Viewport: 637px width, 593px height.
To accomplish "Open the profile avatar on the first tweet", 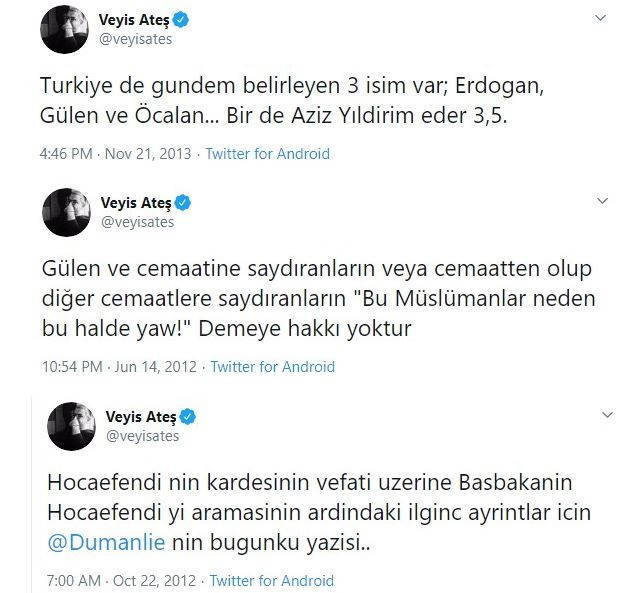I will pos(64,29).
